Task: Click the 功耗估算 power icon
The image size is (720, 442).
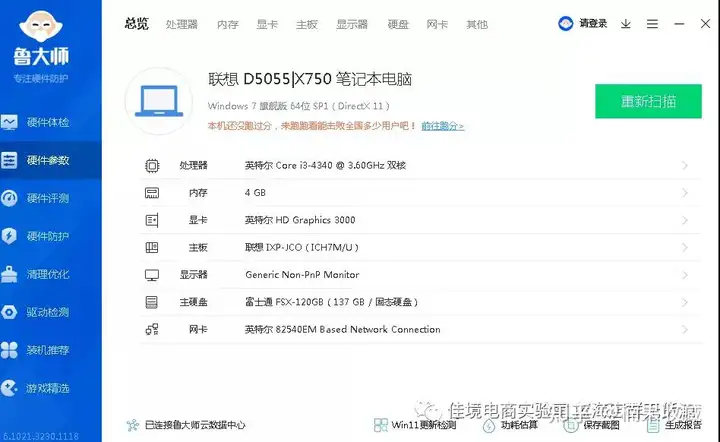Action: pyautogui.click(x=489, y=425)
